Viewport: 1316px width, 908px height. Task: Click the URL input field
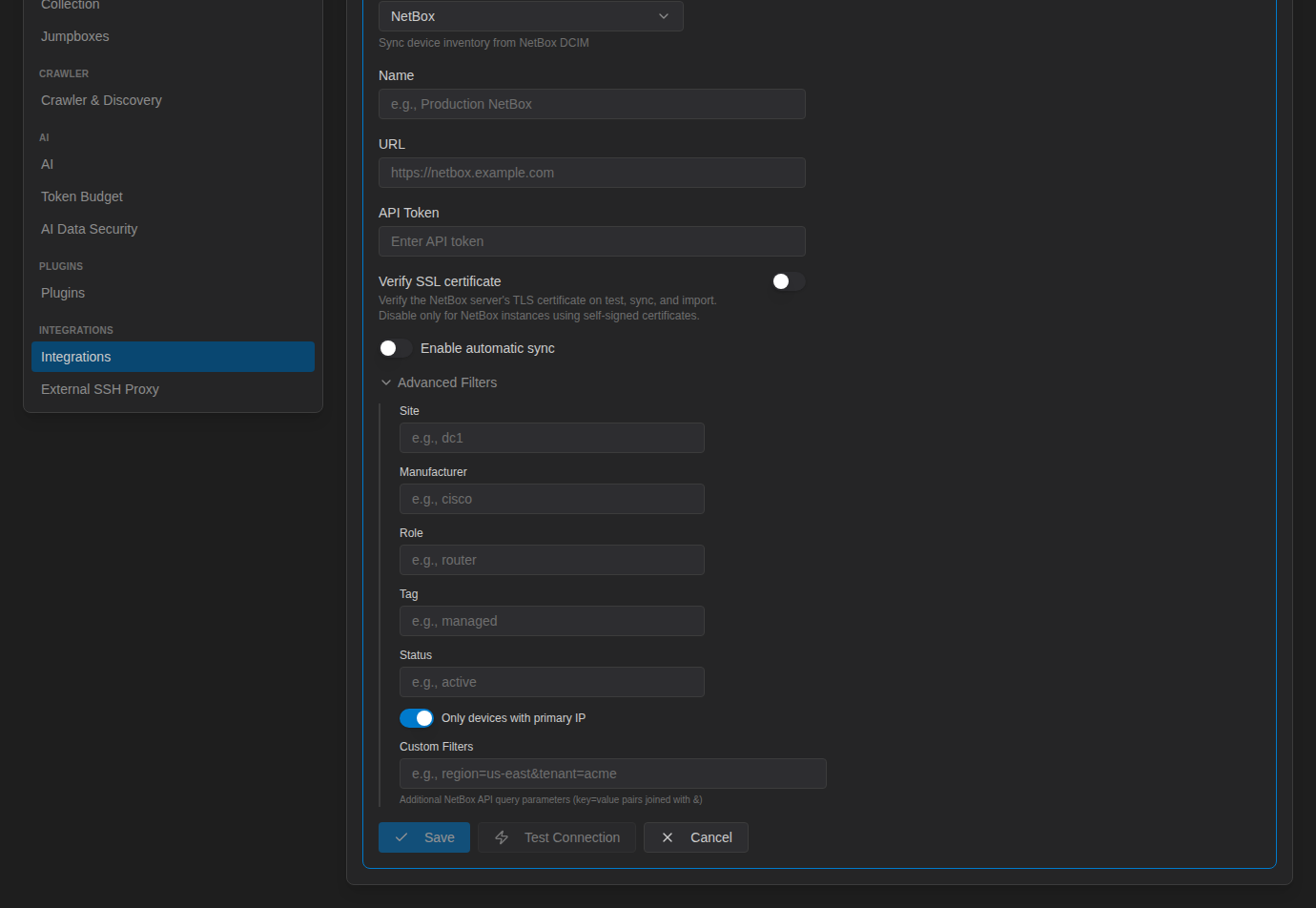592,173
